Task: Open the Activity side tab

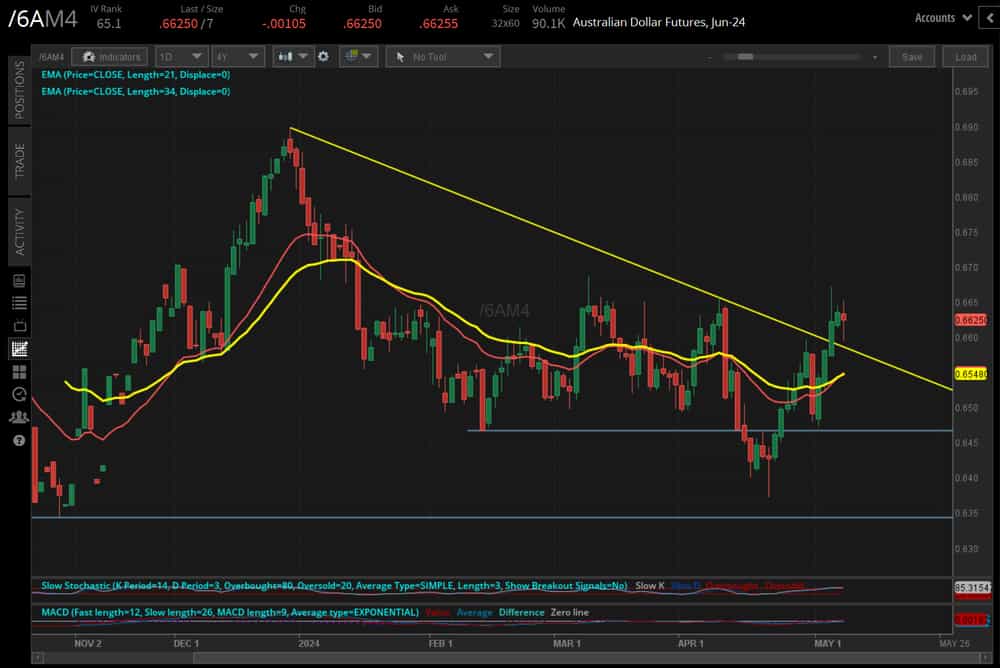Action: (19, 232)
